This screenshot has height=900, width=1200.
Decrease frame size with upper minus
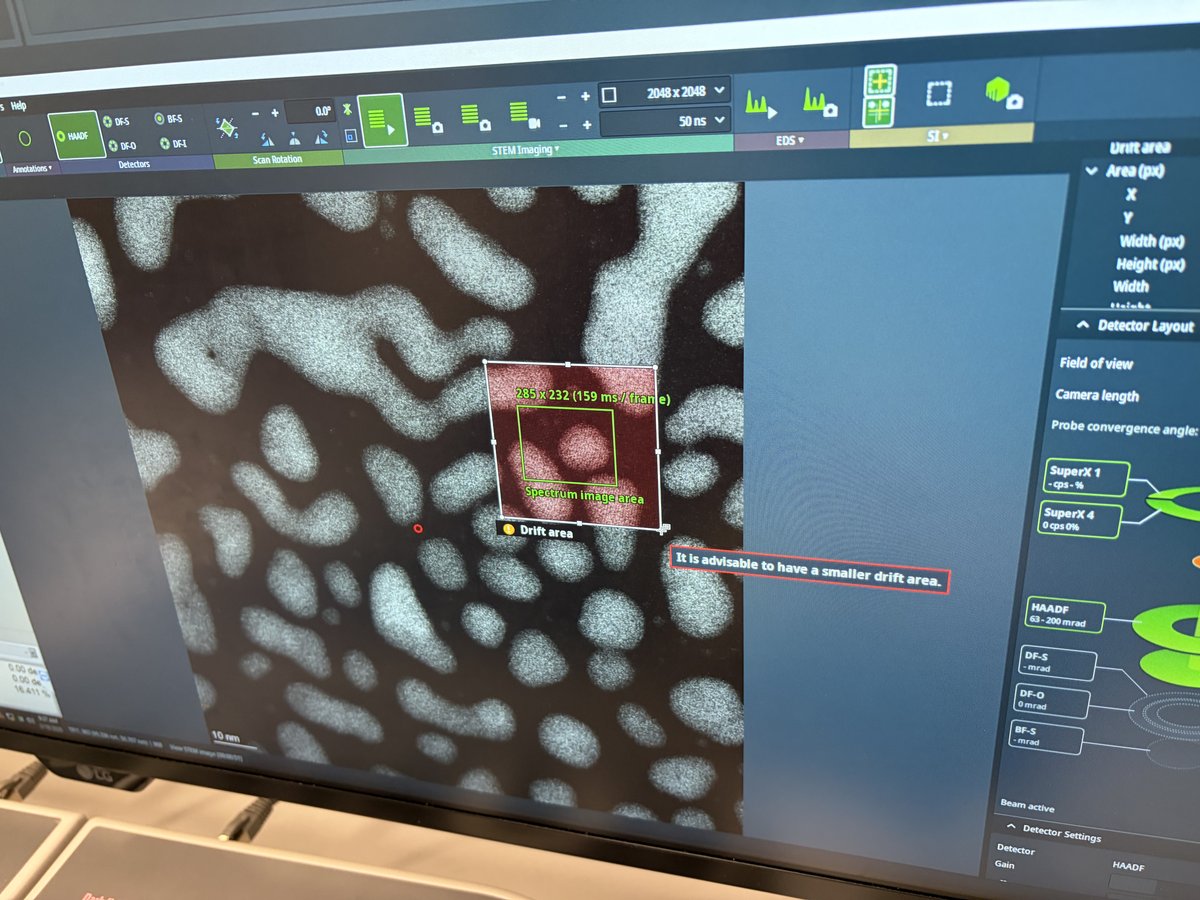point(560,98)
